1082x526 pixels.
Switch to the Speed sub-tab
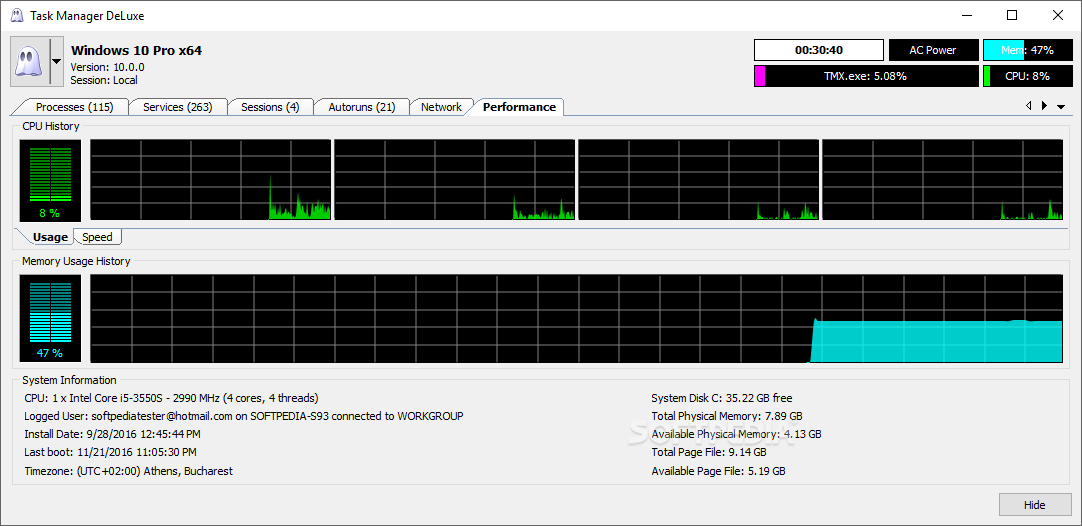tap(97, 237)
